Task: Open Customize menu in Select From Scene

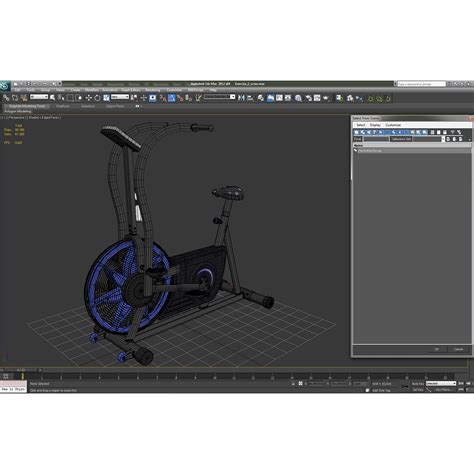Action: point(393,125)
